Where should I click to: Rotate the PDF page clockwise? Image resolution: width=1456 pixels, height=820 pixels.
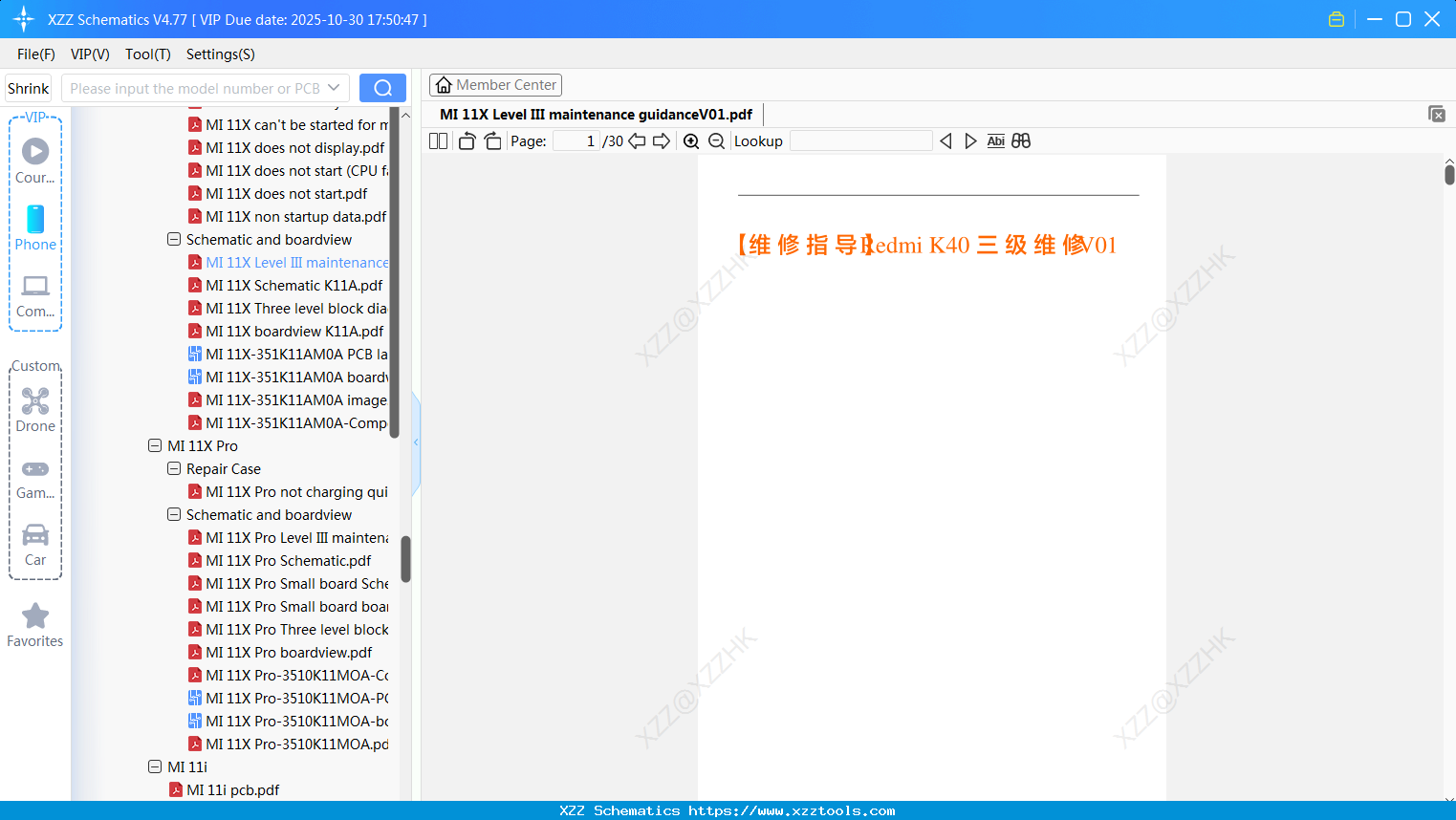[x=492, y=140]
